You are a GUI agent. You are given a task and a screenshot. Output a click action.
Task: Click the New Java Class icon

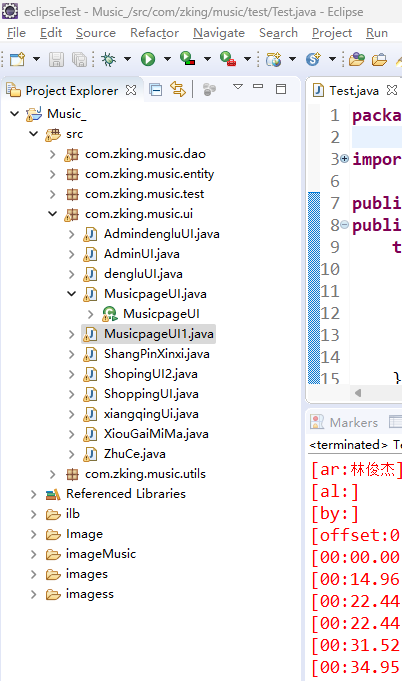coord(313,59)
